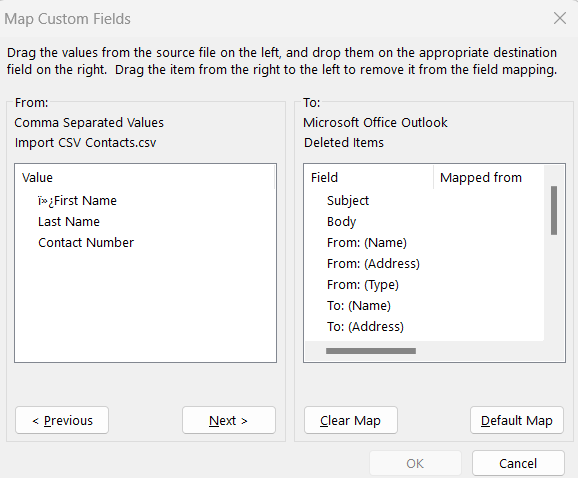Image resolution: width=578 pixels, height=478 pixels.
Task: Close the Map Custom Fields dialog
Action: point(560,18)
